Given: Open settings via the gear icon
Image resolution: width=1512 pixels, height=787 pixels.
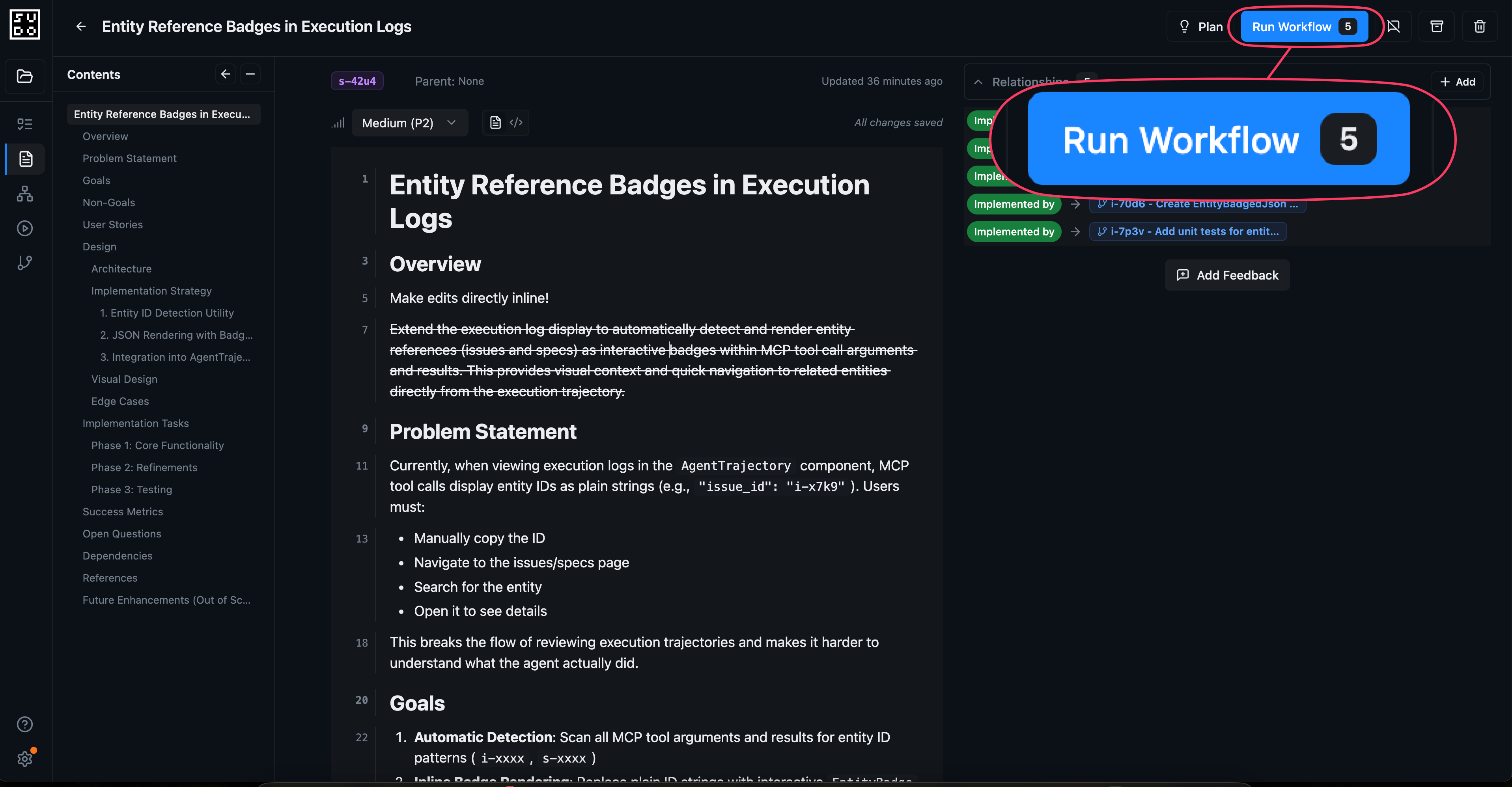Looking at the screenshot, I should point(25,758).
